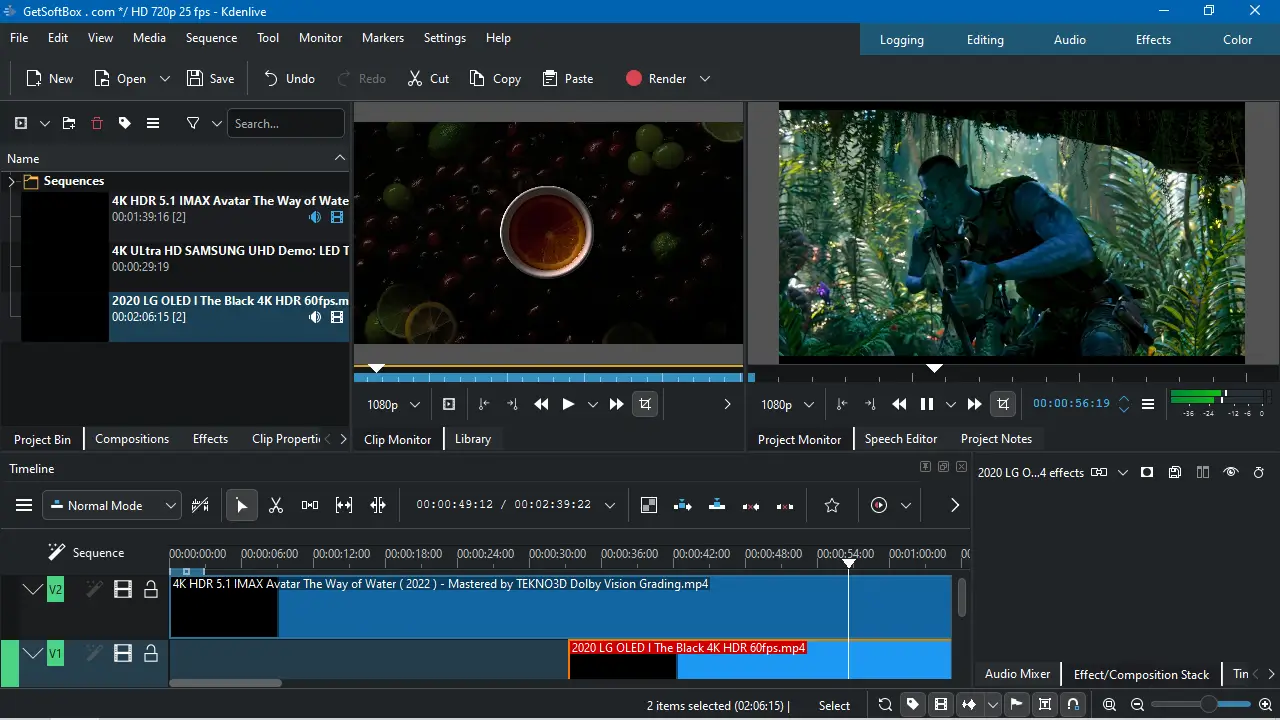This screenshot has height=720, width=1280.
Task: Pause playback in the Project Monitor
Action: coord(927,404)
